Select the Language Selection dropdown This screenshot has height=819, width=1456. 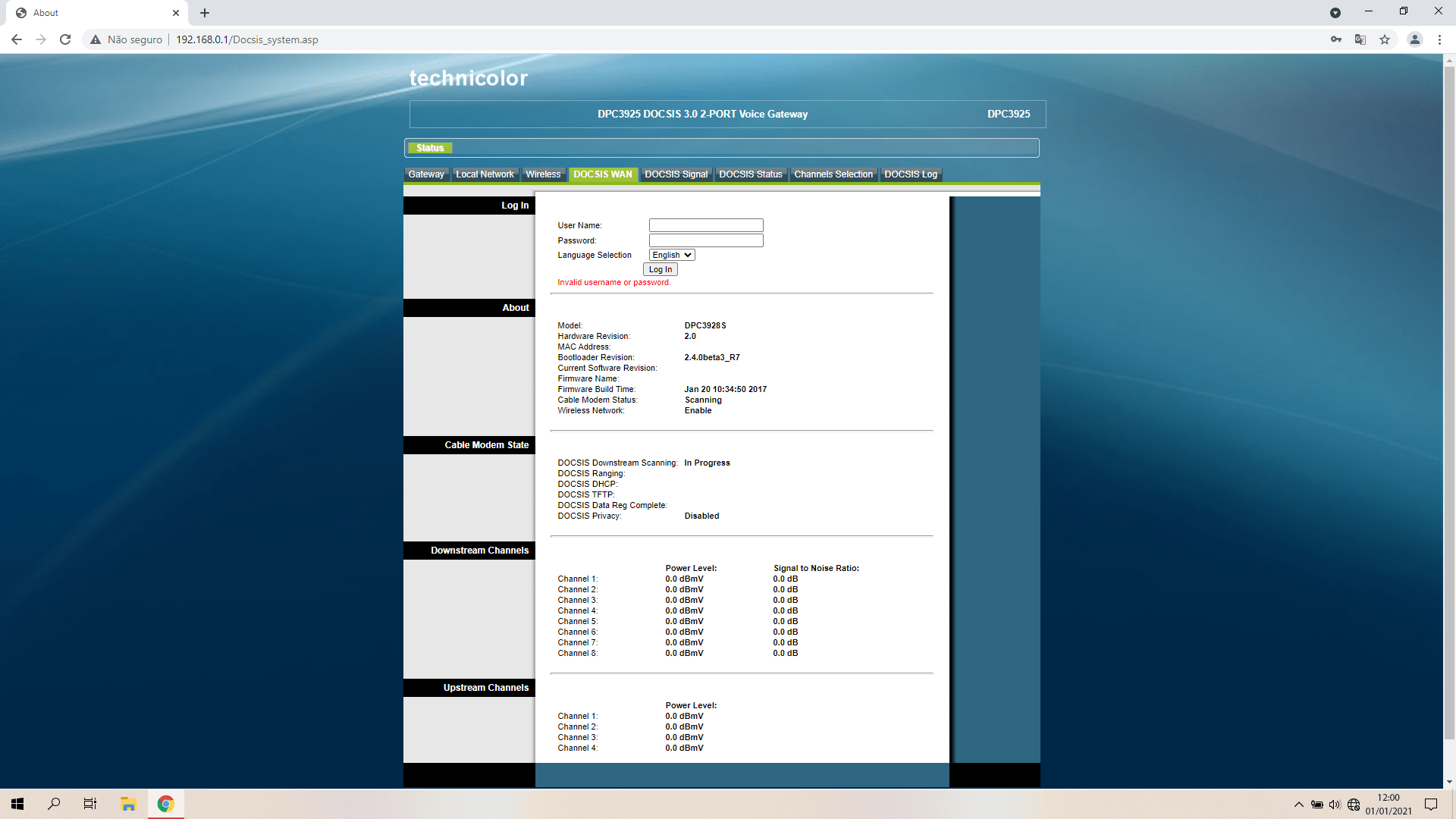tap(672, 254)
